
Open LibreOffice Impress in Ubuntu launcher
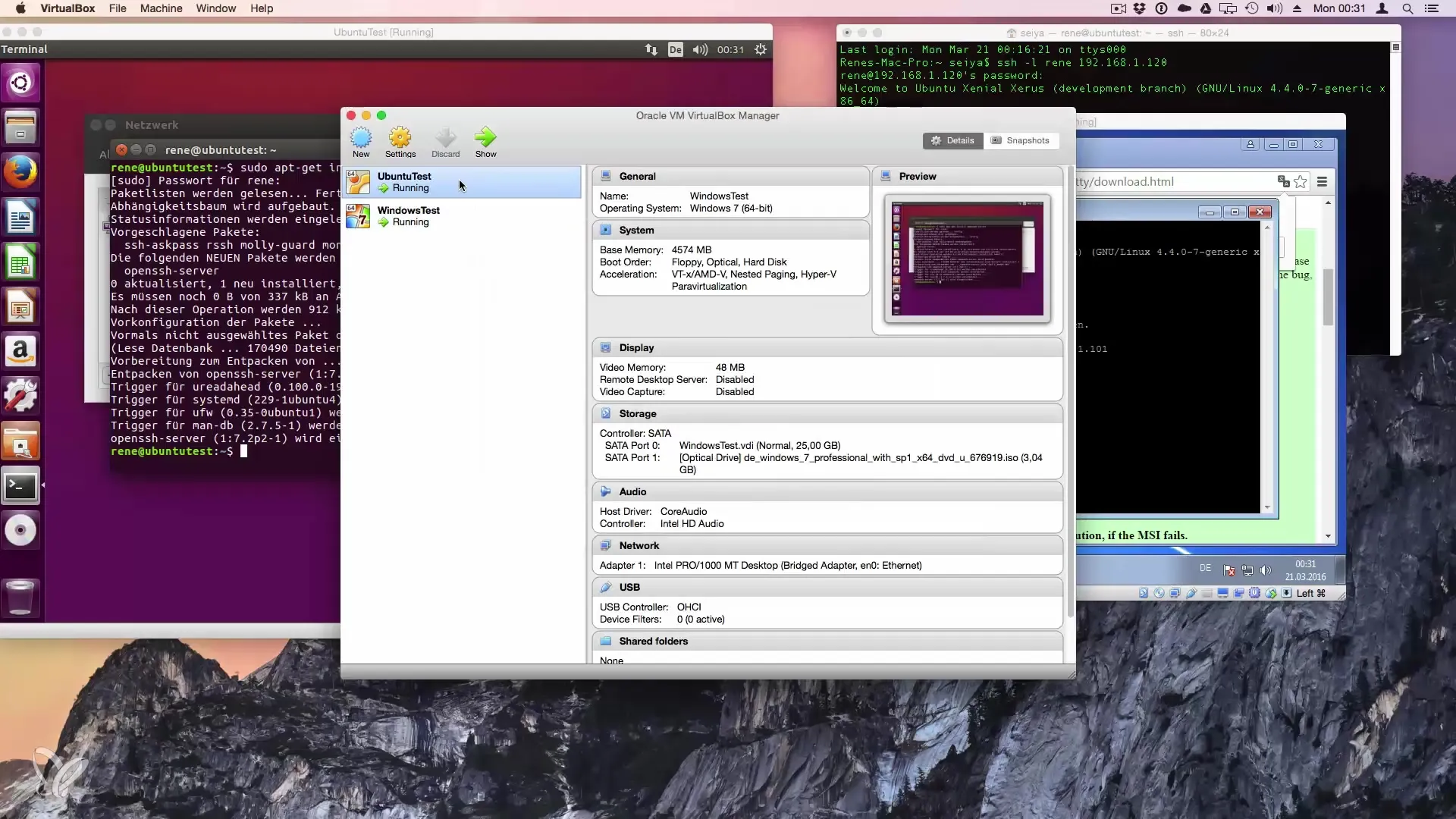pos(20,306)
